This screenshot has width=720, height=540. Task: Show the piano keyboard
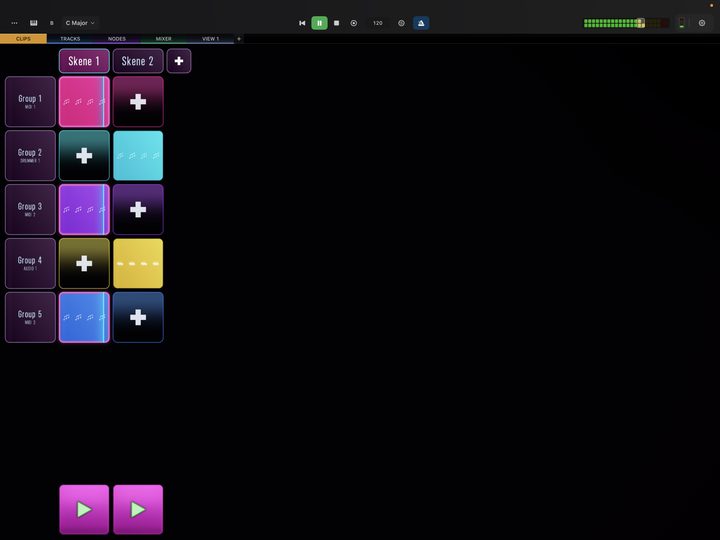34,23
